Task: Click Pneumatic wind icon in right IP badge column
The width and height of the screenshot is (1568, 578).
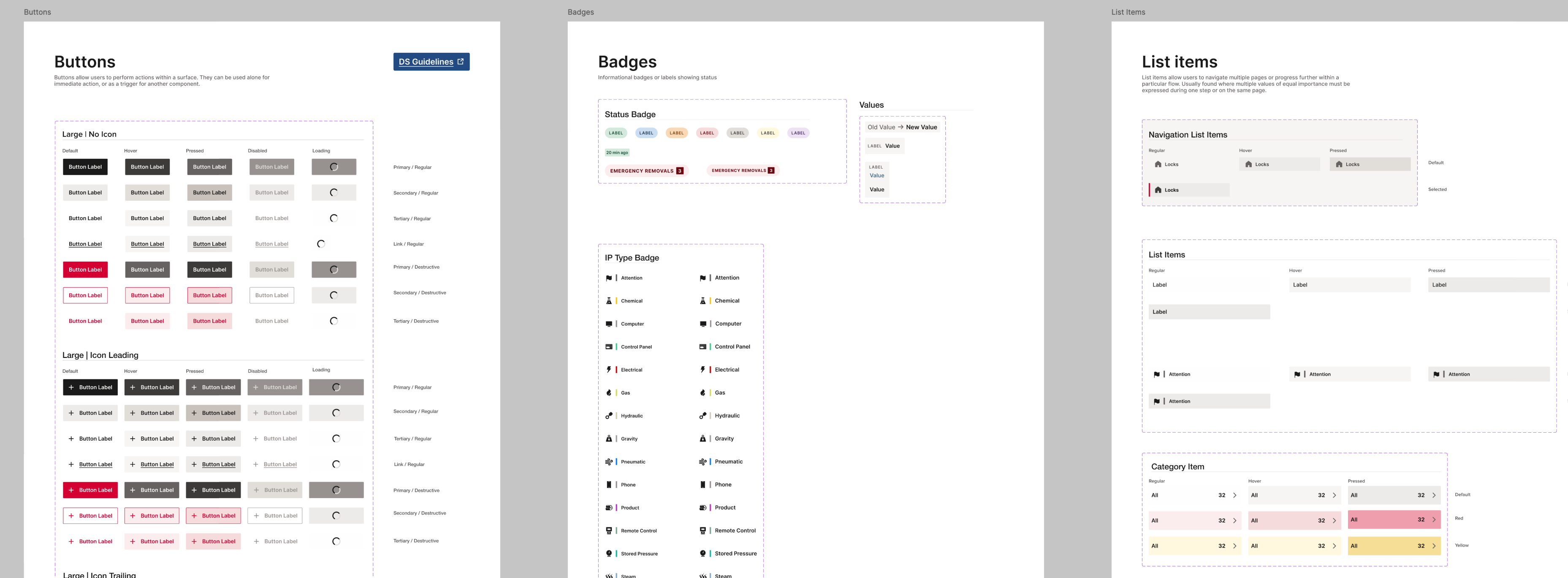Action: [x=703, y=462]
